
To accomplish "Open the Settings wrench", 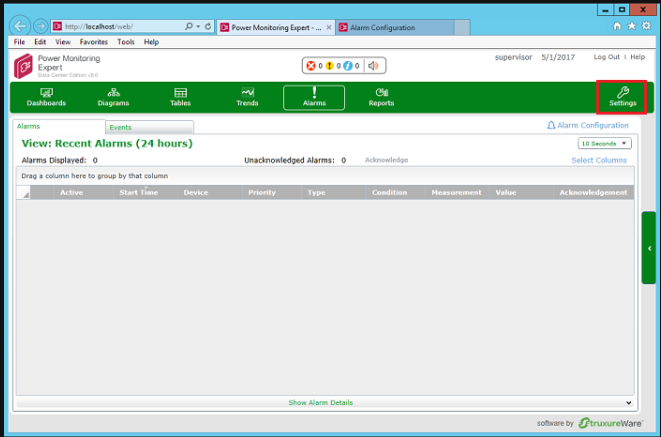I will (622, 97).
